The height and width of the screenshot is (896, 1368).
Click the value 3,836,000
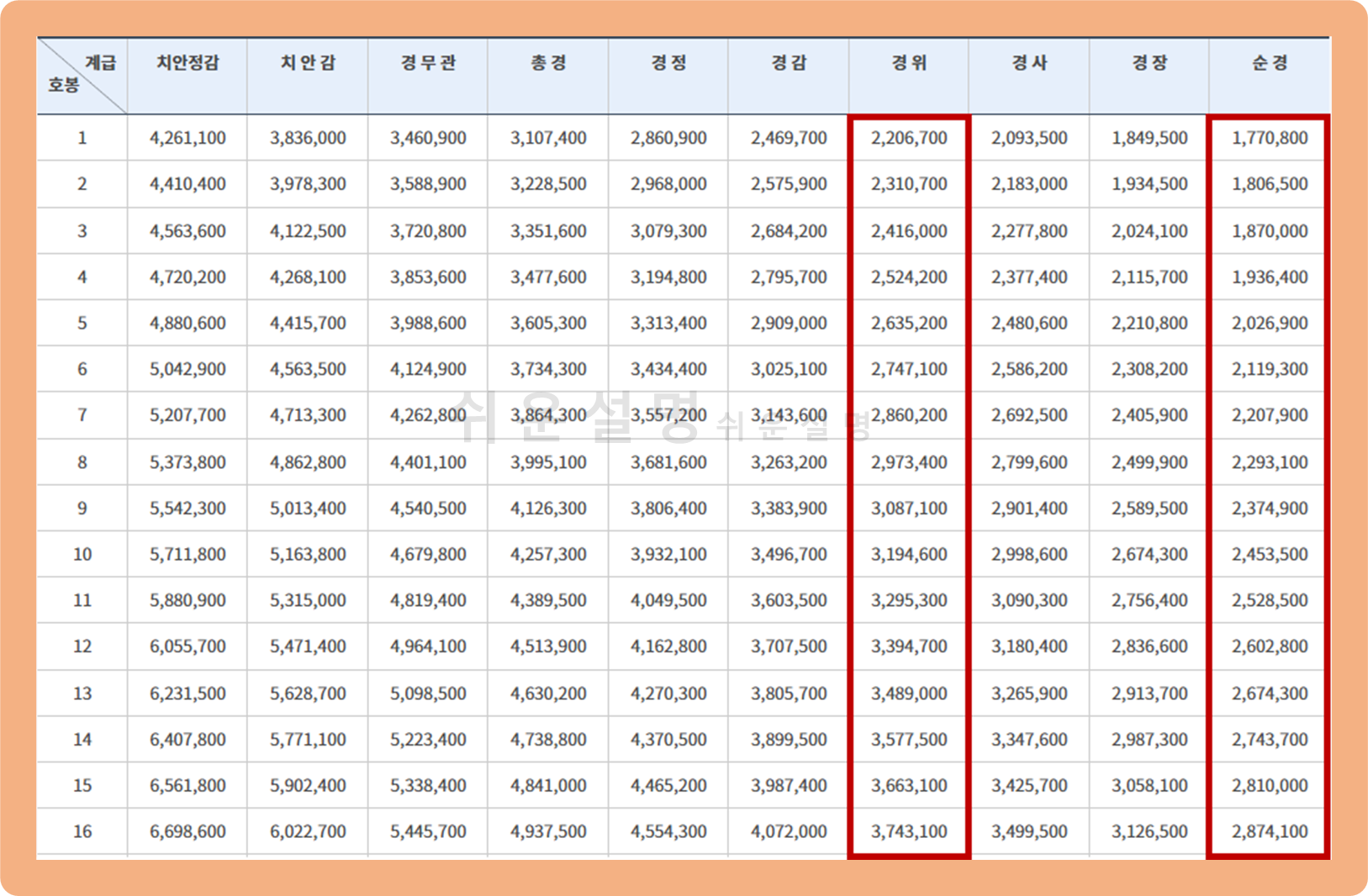[308, 138]
